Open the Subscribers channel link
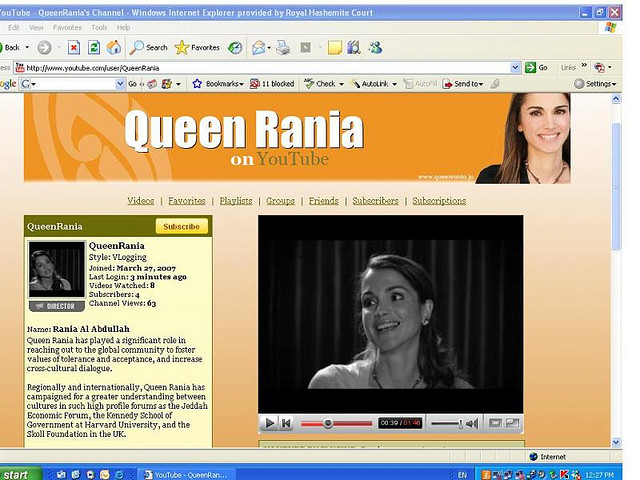 [x=375, y=201]
